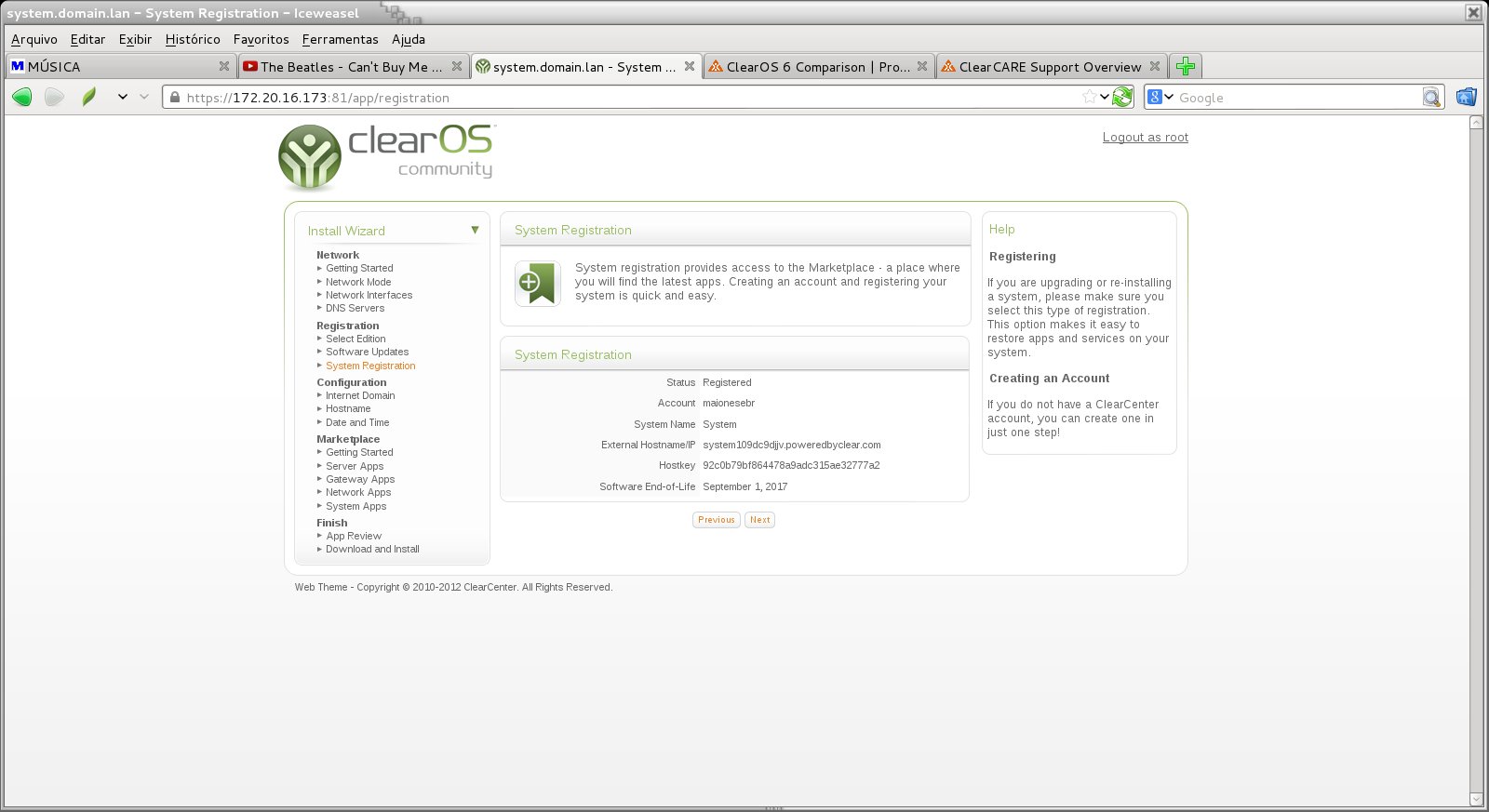Click the vertical scrollbar up arrow
1489x812 pixels.
1476,123
